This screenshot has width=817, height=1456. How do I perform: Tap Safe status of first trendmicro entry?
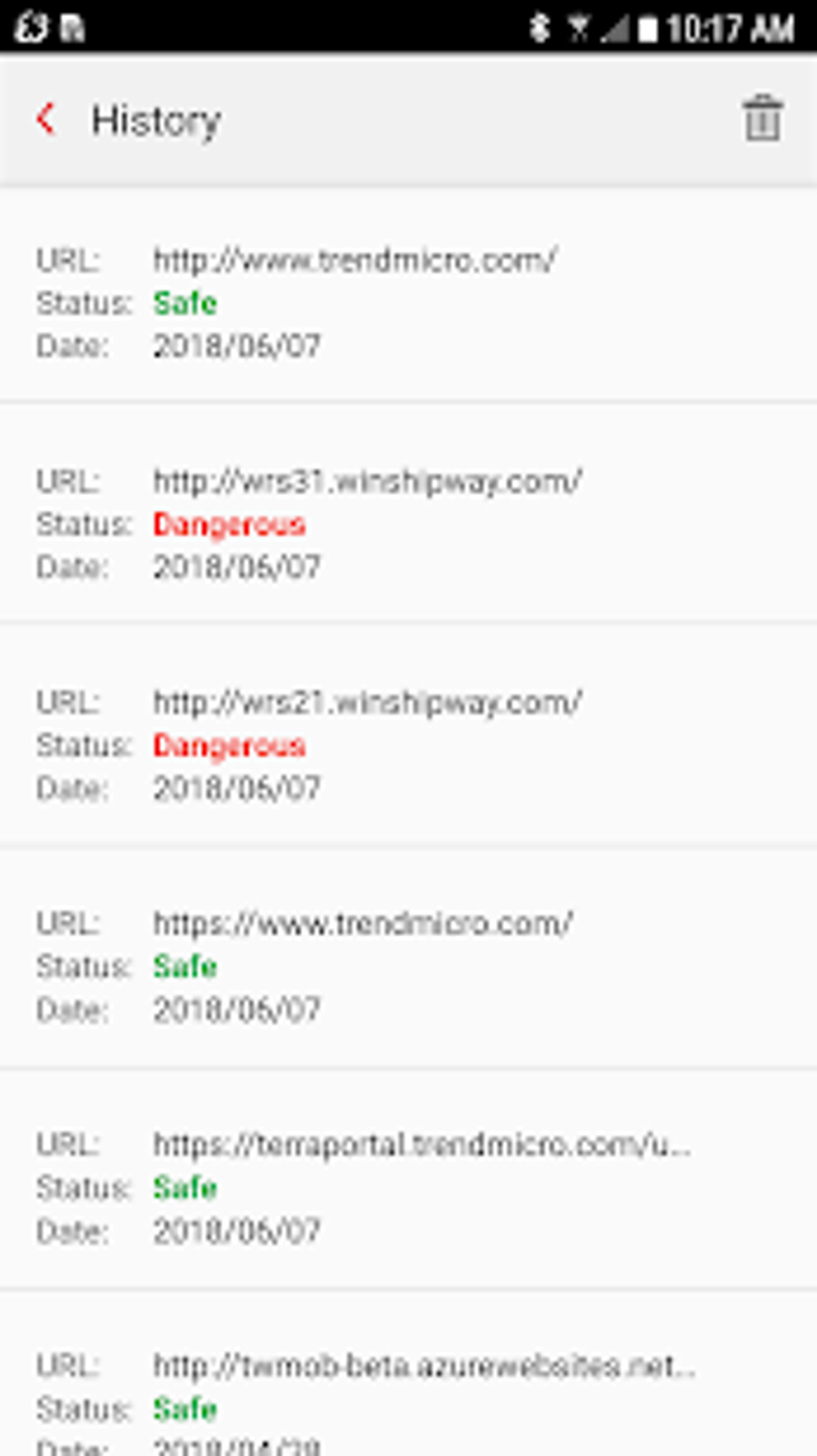[185, 304]
